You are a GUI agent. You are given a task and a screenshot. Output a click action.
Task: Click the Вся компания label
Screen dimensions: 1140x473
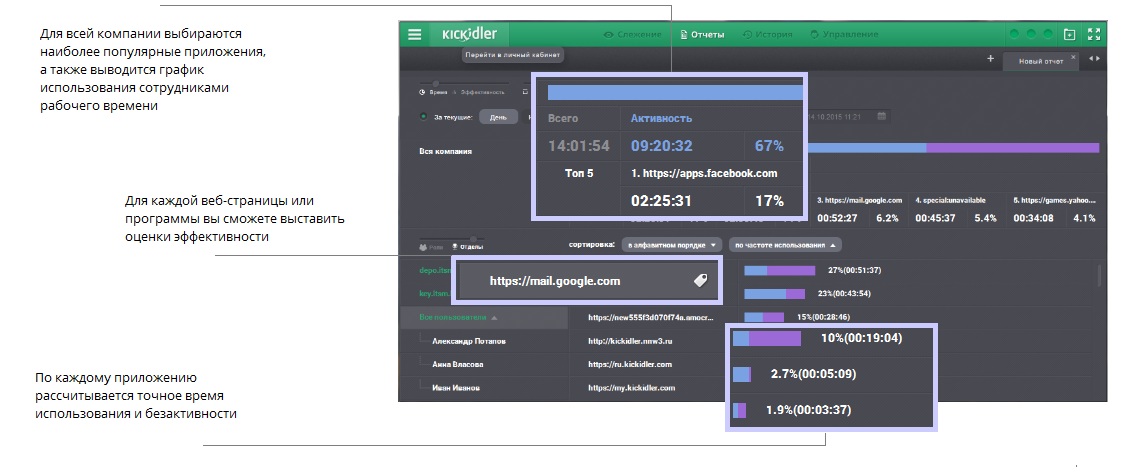click(x=446, y=151)
